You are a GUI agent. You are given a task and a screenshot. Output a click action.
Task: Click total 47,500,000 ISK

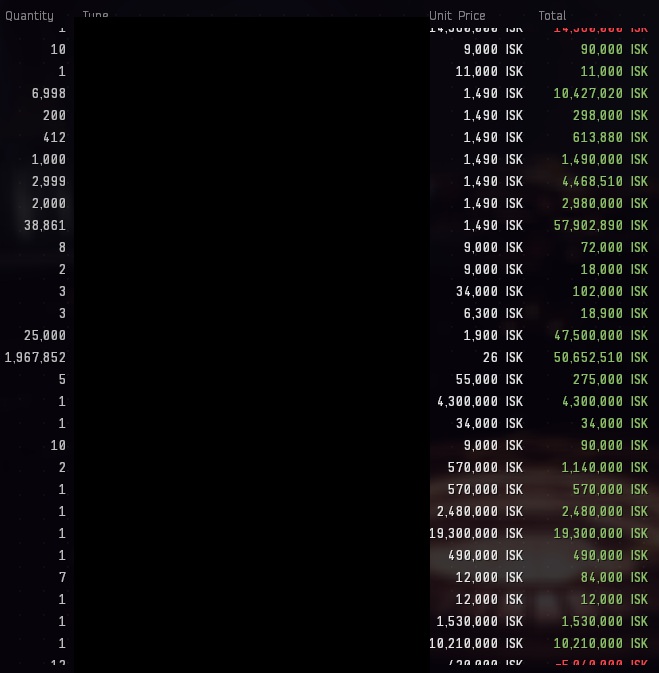click(x=600, y=335)
